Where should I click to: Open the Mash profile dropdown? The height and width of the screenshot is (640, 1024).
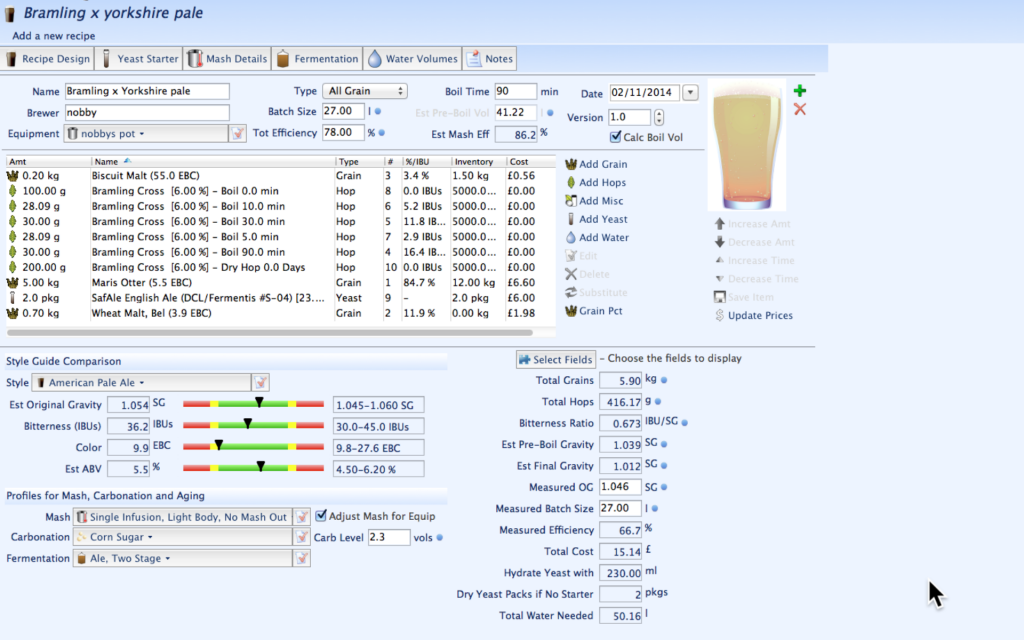tap(183, 517)
